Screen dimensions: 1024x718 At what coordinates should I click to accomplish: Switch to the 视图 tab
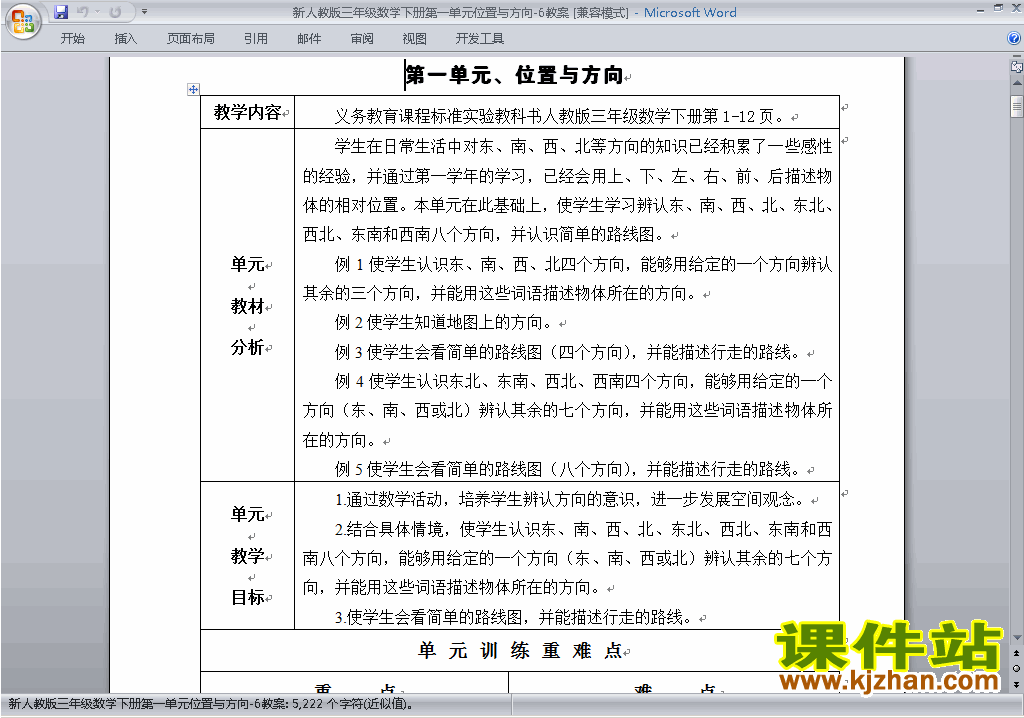coord(415,39)
